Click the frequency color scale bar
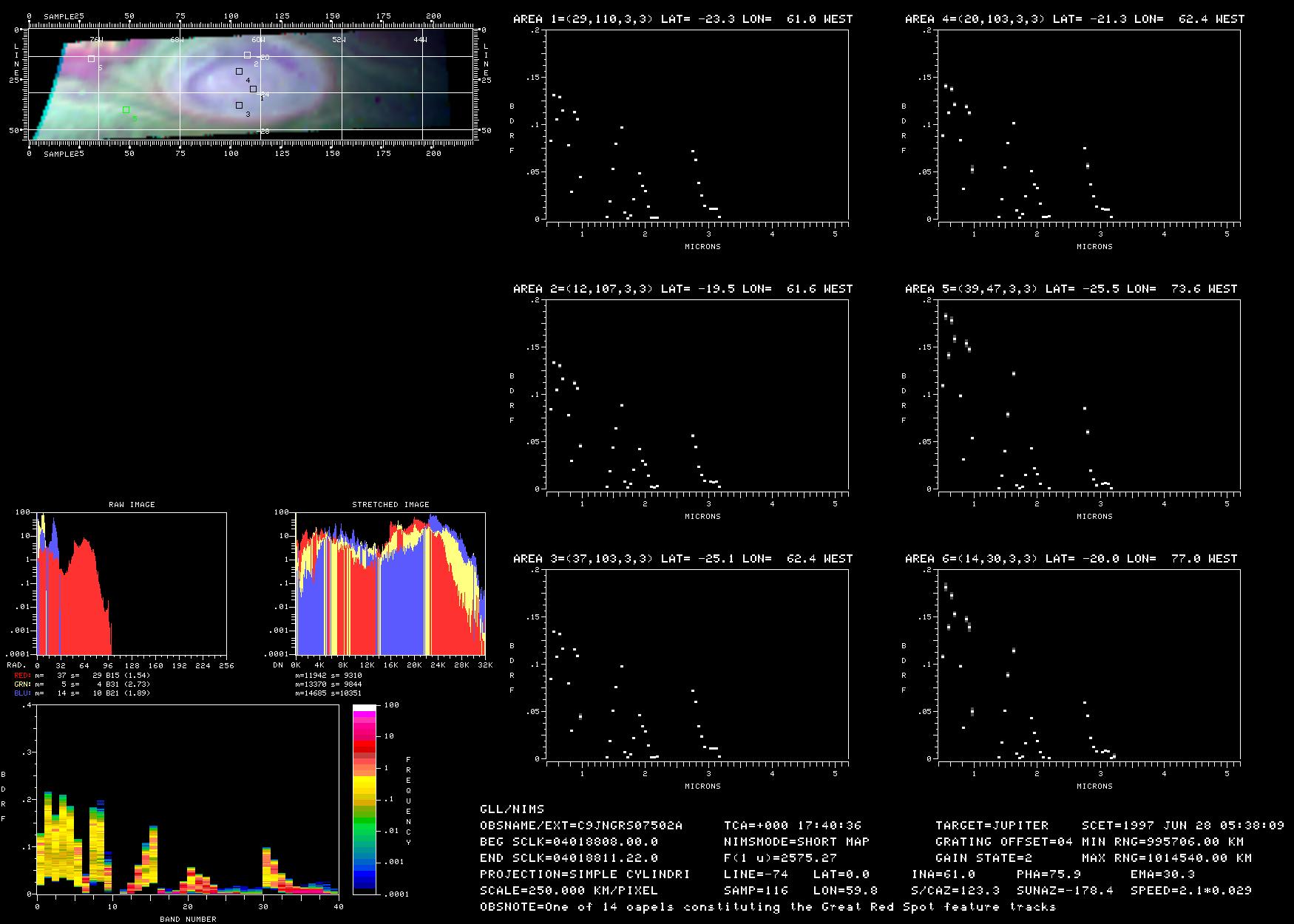The image size is (1294, 924). pyautogui.click(x=365, y=799)
